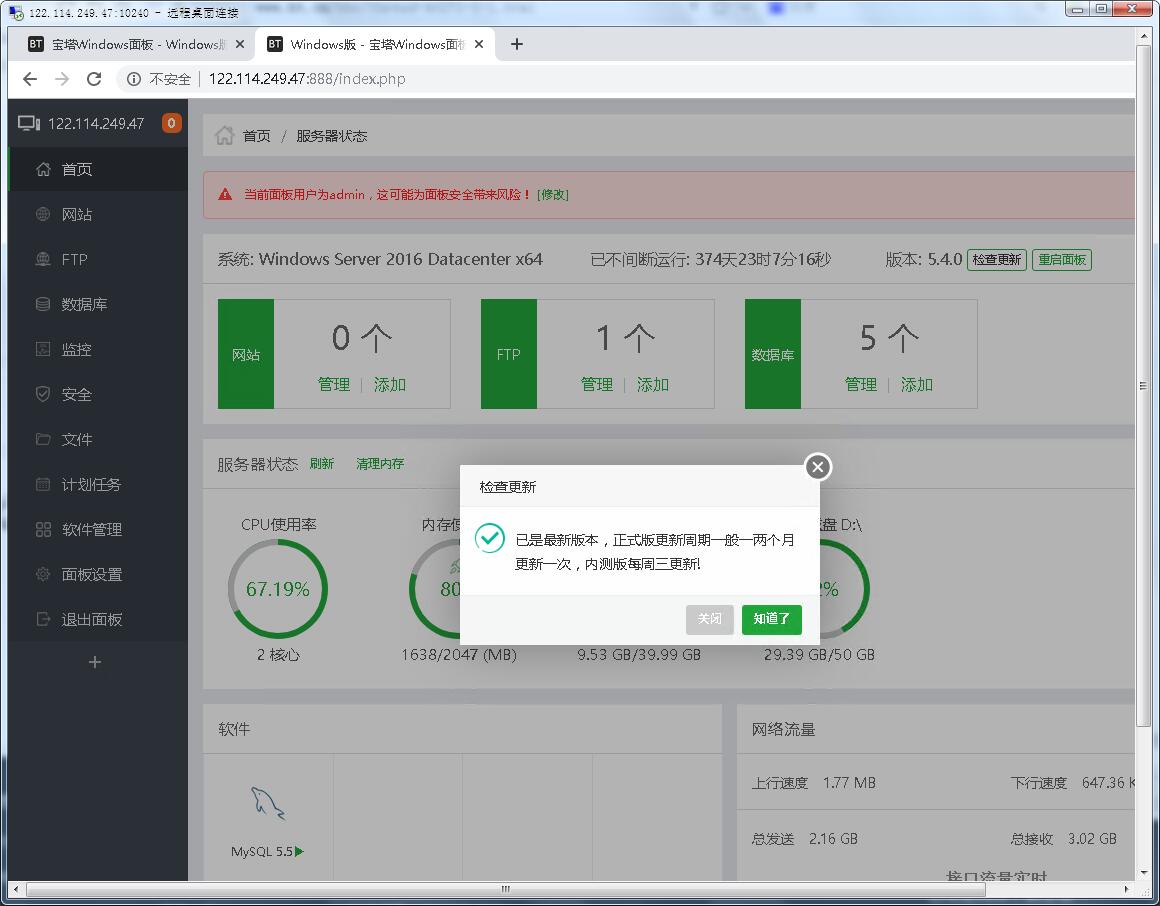Viewport: 1160px width, 906px height.
Task: Click the shield icon beside 安全
Action: (x=43, y=394)
